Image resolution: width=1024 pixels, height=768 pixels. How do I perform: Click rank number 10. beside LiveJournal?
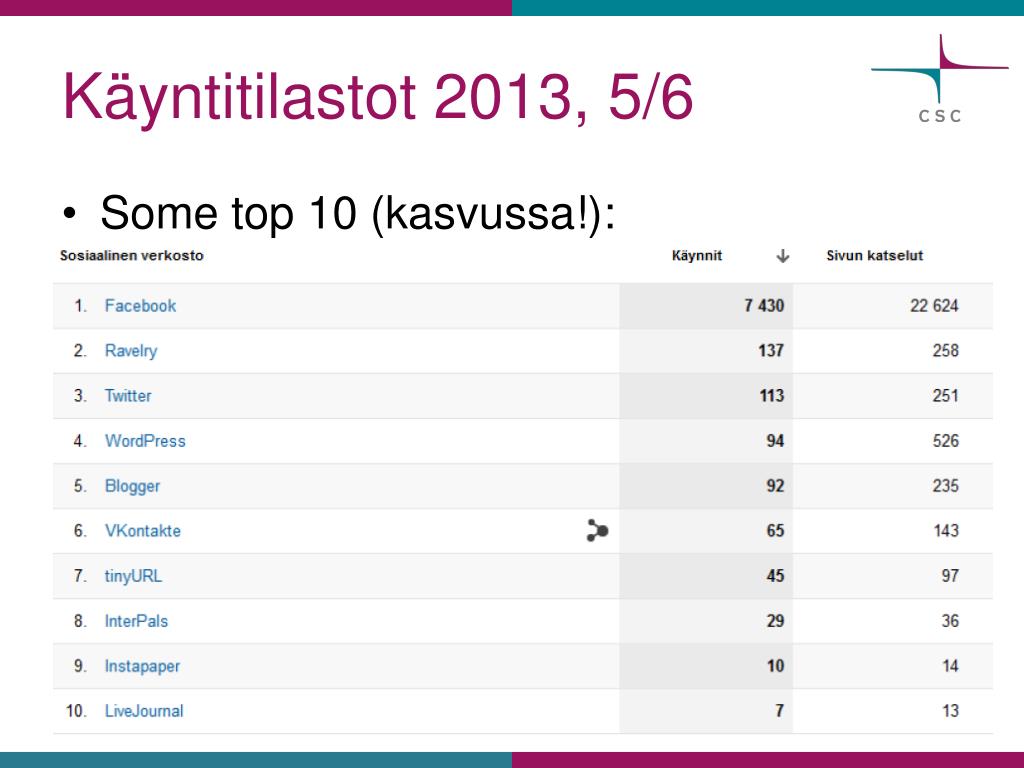(x=76, y=711)
